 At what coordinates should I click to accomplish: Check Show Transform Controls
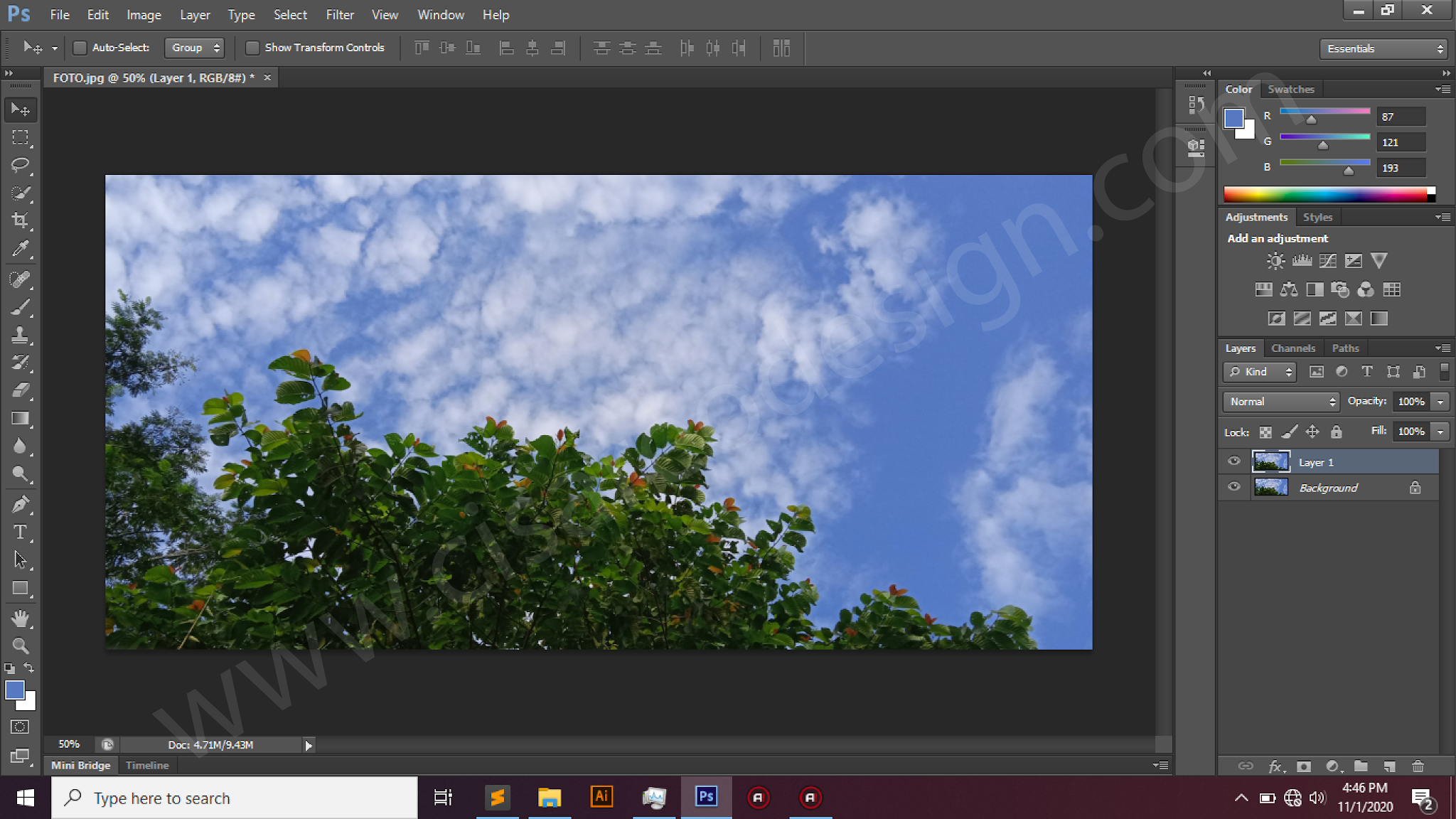[252, 48]
